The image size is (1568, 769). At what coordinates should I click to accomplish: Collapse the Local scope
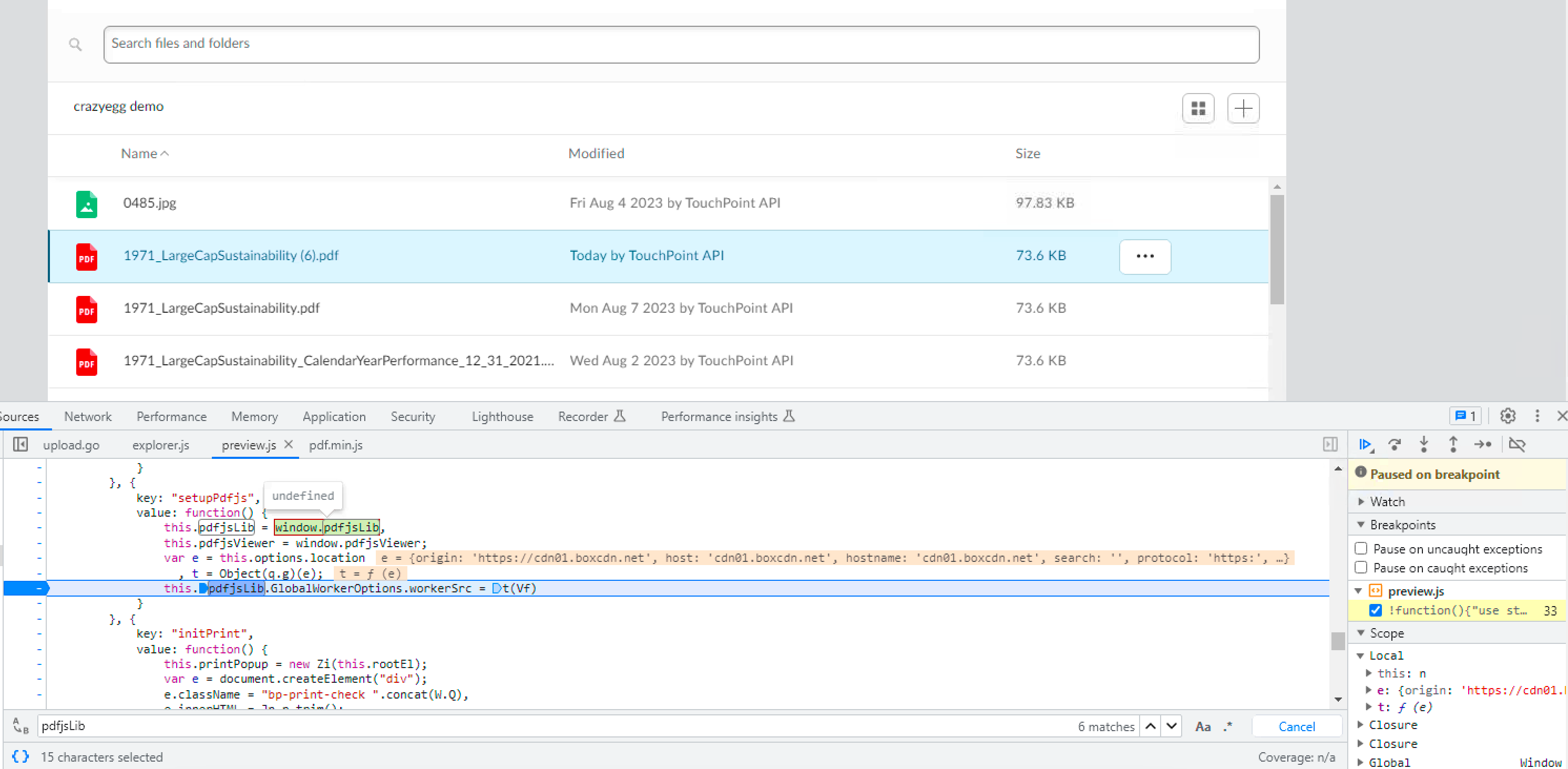(1360, 656)
